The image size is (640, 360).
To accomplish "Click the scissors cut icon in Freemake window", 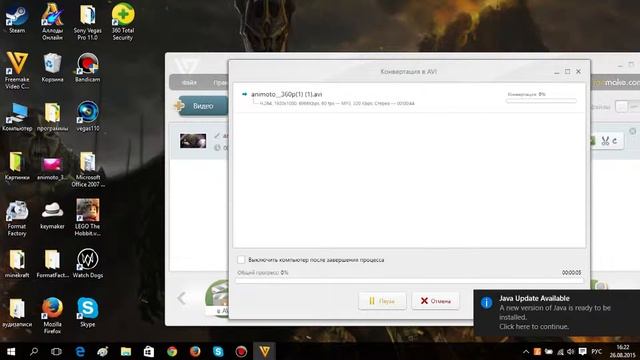I will [605, 141].
